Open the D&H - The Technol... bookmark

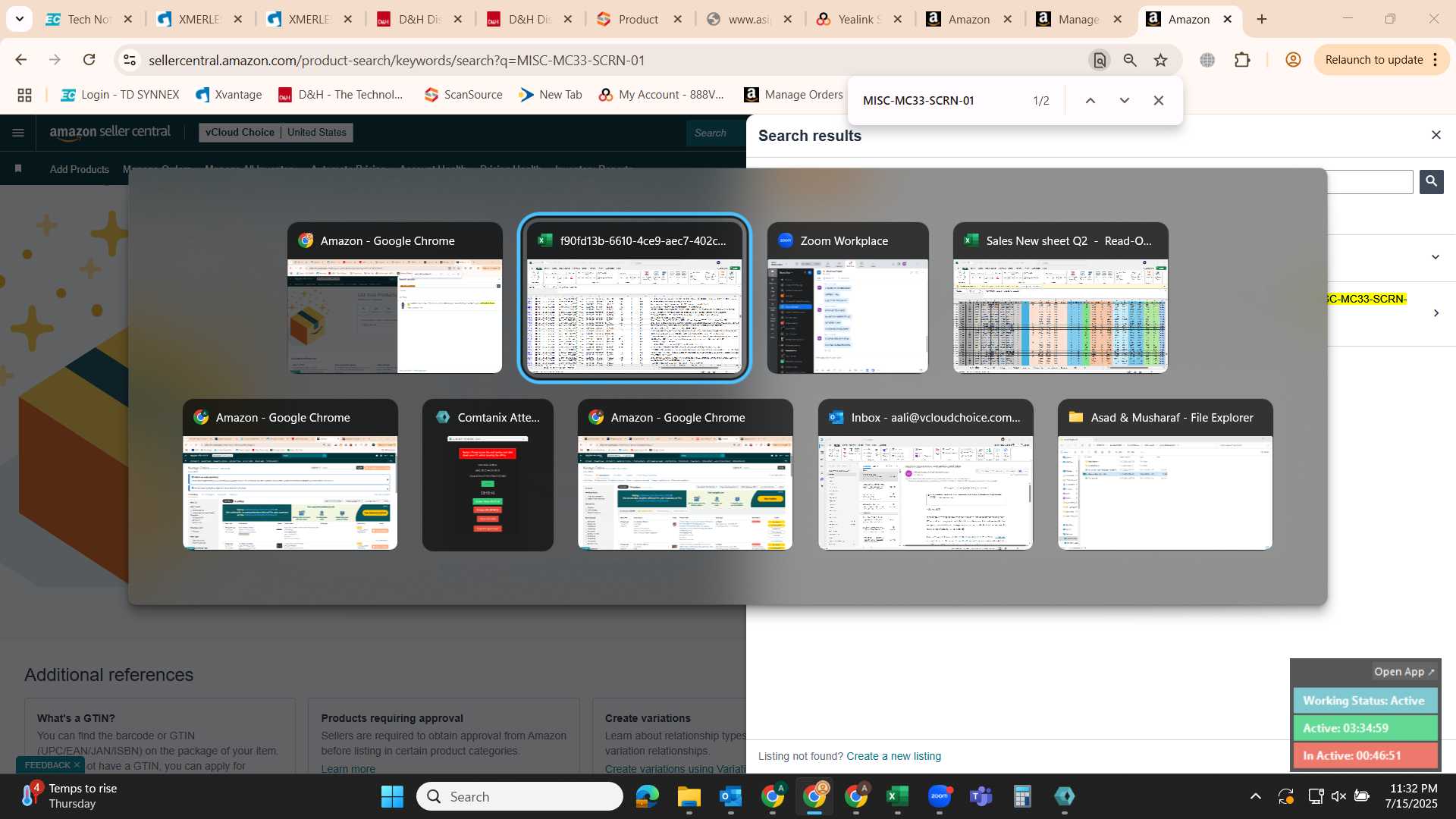click(341, 95)
